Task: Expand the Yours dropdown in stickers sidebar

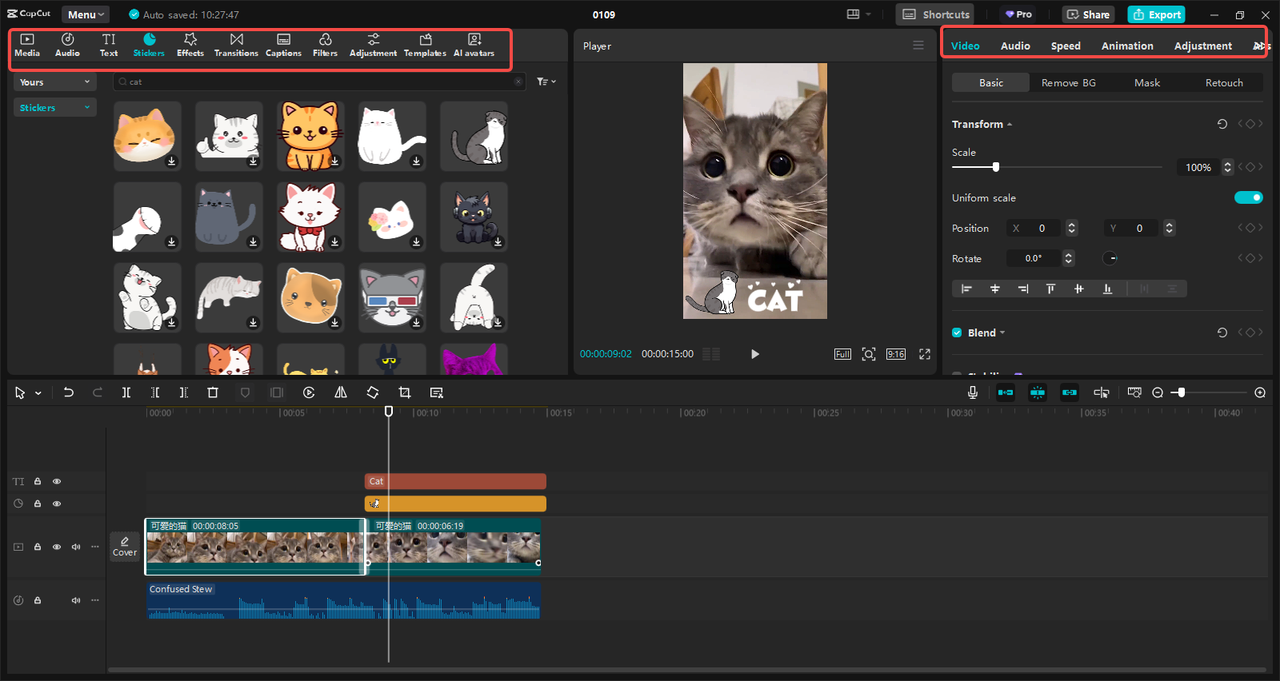Action: [55, 82]
